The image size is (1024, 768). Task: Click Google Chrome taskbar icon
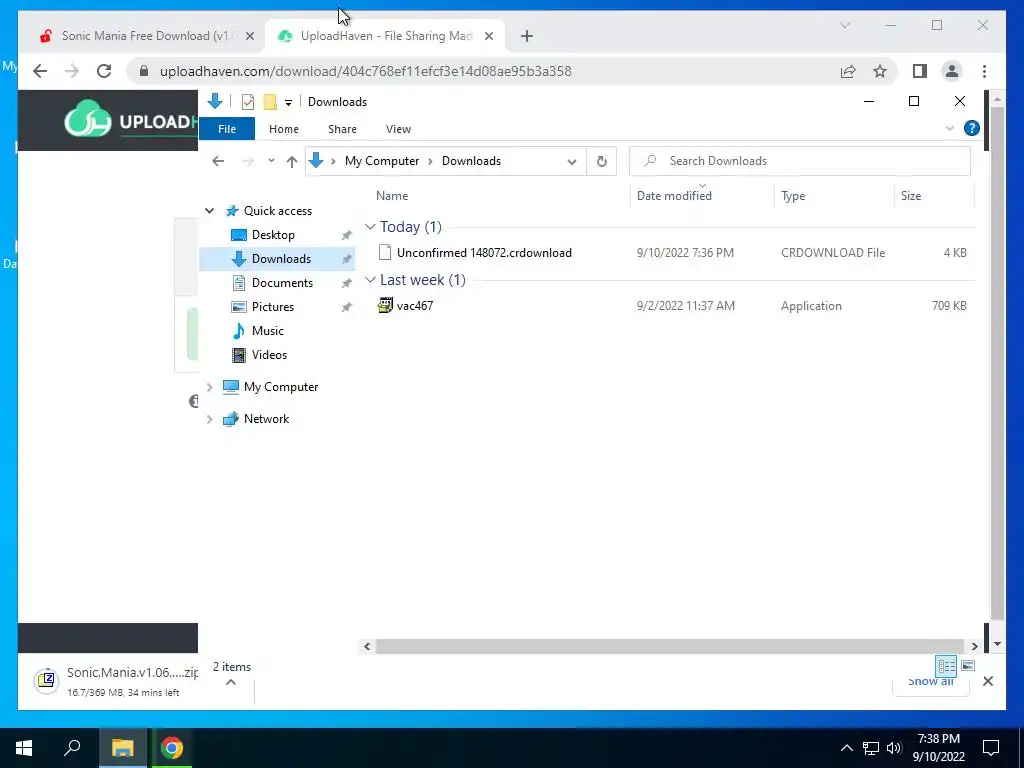(x=172, y=748)
